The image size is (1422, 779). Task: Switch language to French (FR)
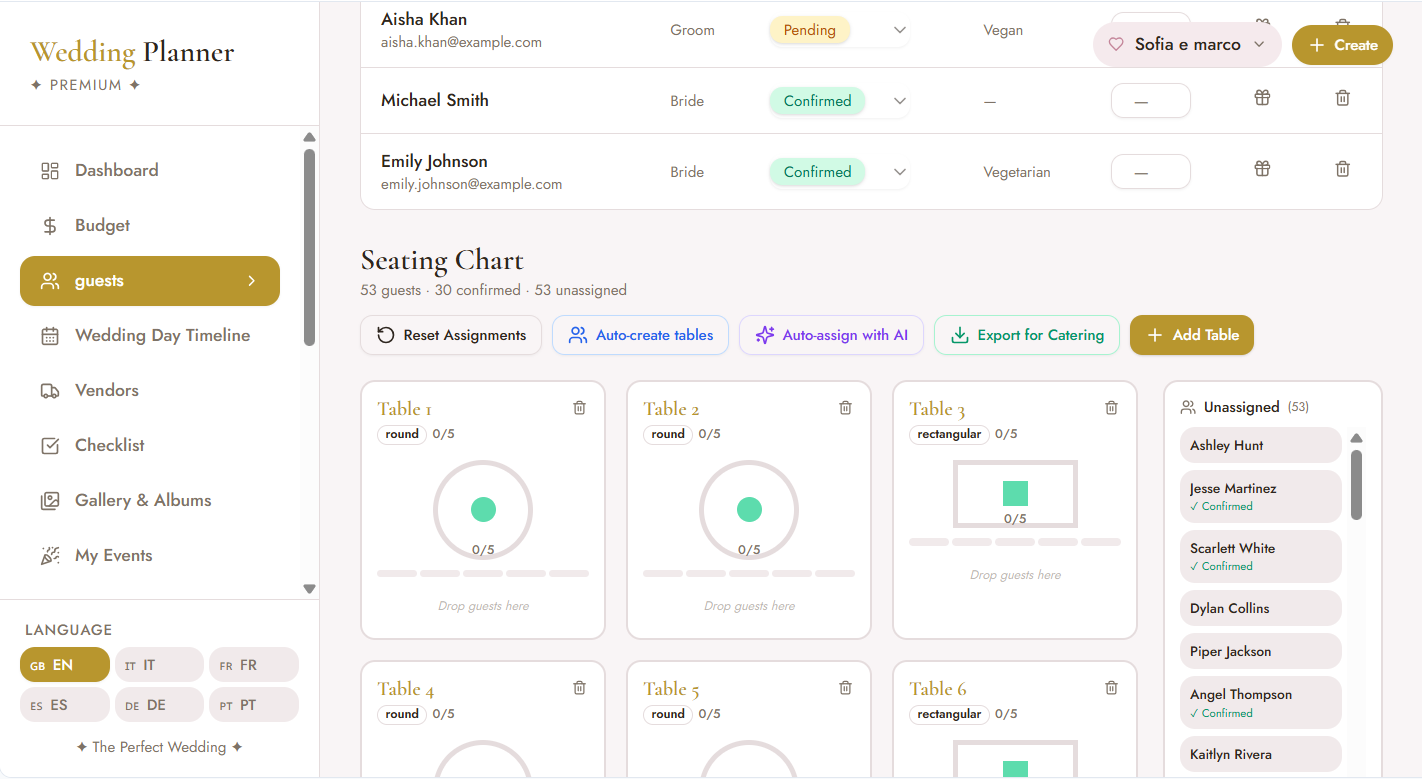pos(254,665)
